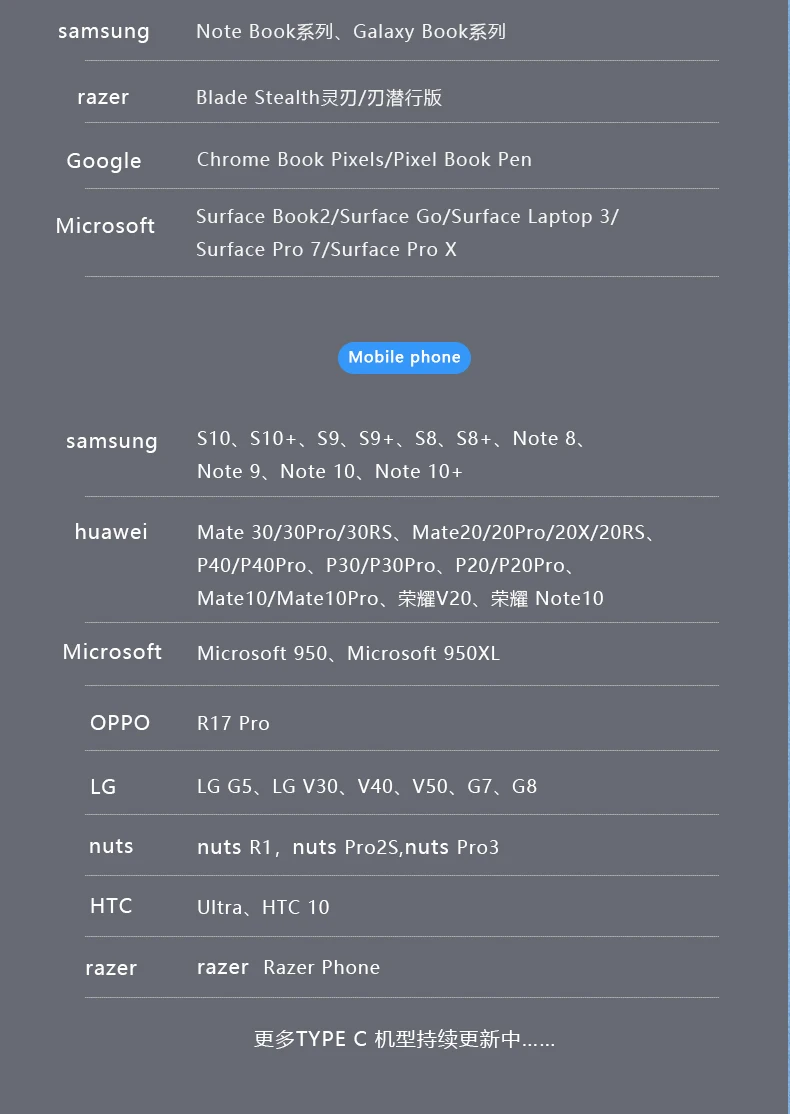This screenshot has height=1114, width=790.
Task: Click the text nuts R1，nuts Pro2S,nuts Pro3
Action: click(348, 848)
